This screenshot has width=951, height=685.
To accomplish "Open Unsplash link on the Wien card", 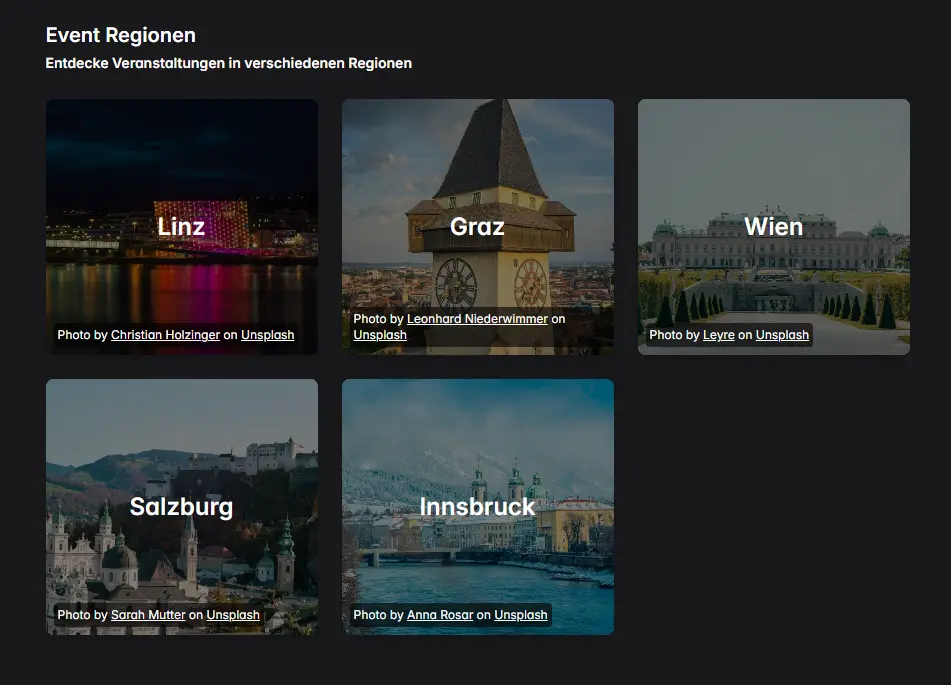I will click(782, 335).
